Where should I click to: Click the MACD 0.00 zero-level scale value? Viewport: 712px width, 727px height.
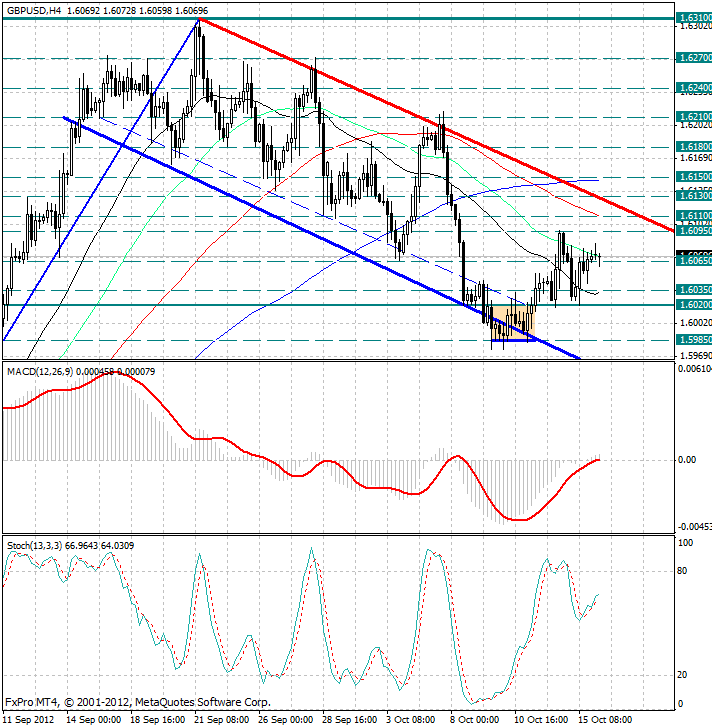coord(687,459)
